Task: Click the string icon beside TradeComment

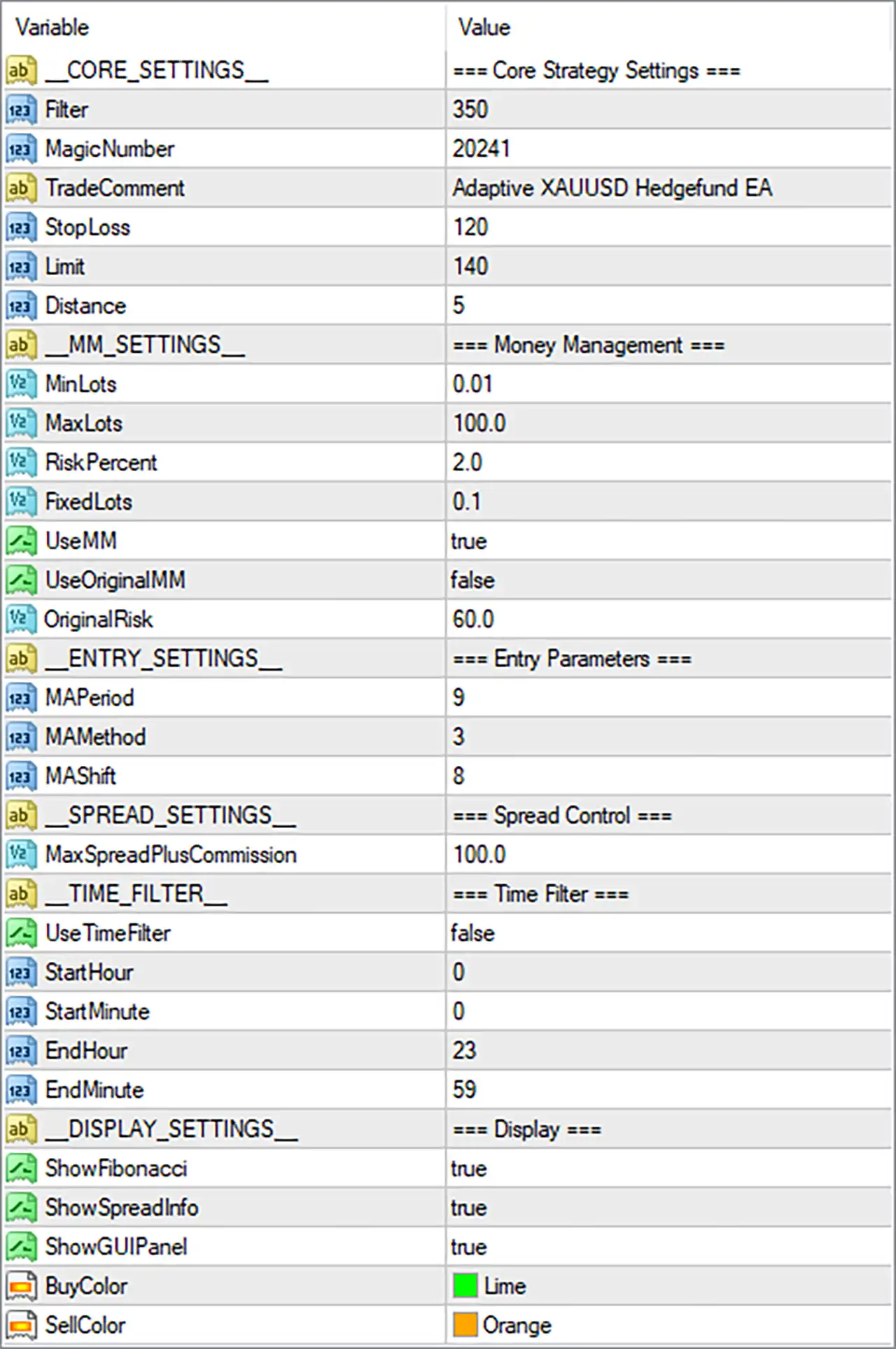Action: 20,188
